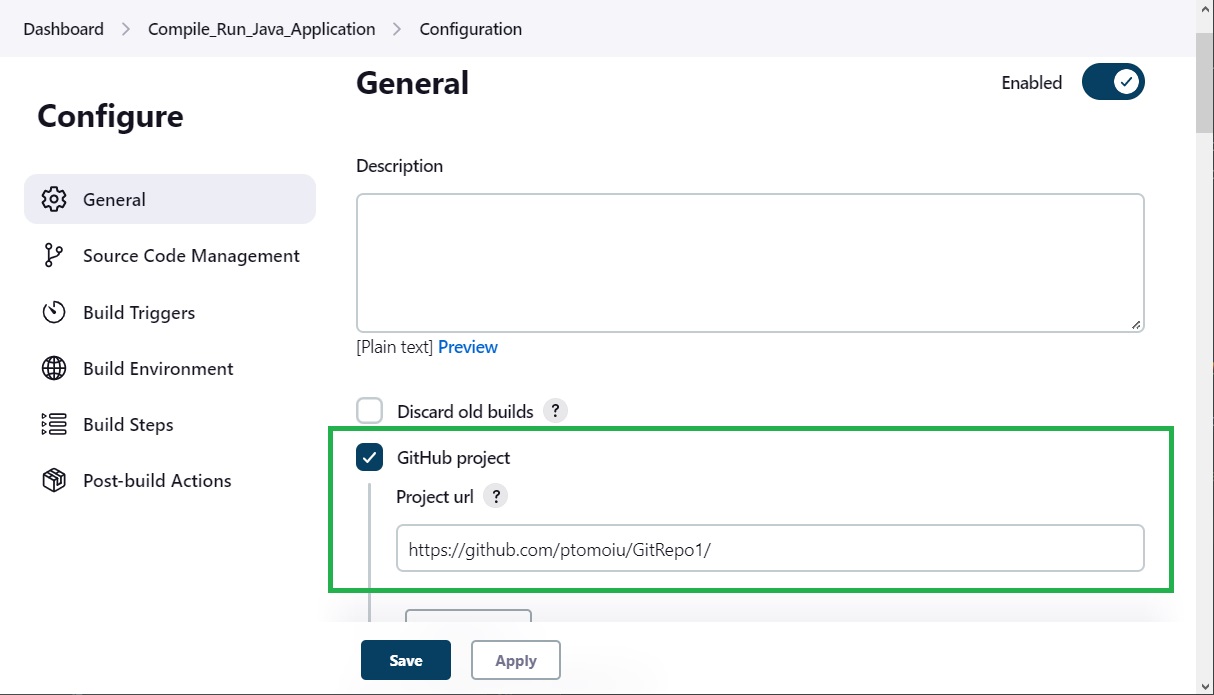Open the General section
1214x695 pixels.
point(170,199)
